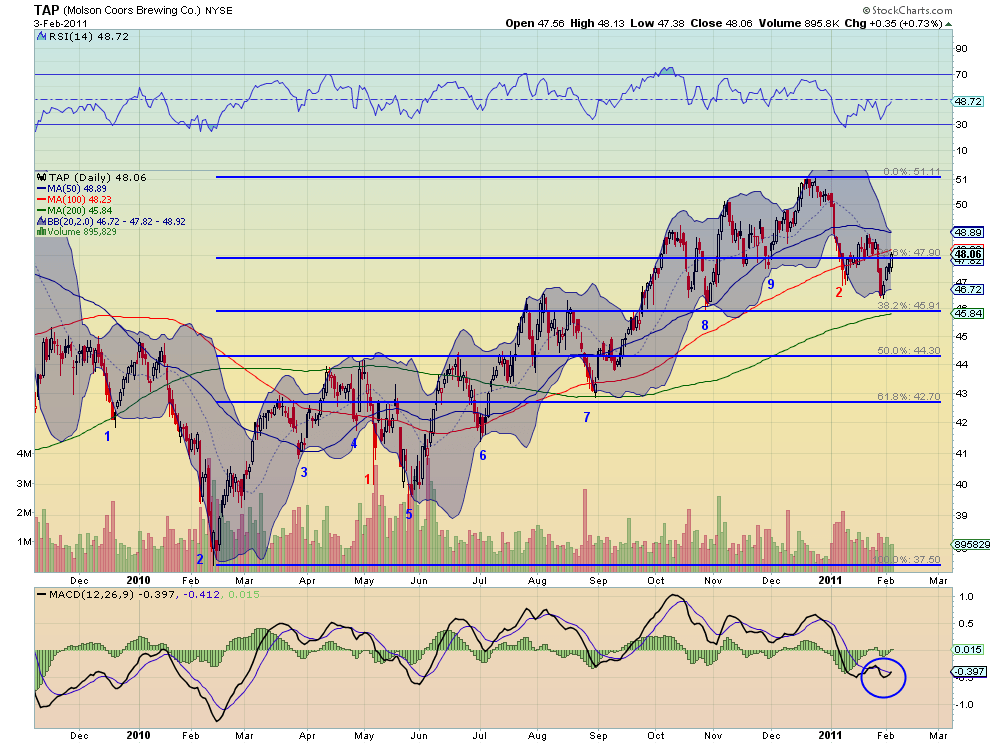Click the RSI(14) legend line icon
This screenshot has height=744, width=990.
click(42, 37)
